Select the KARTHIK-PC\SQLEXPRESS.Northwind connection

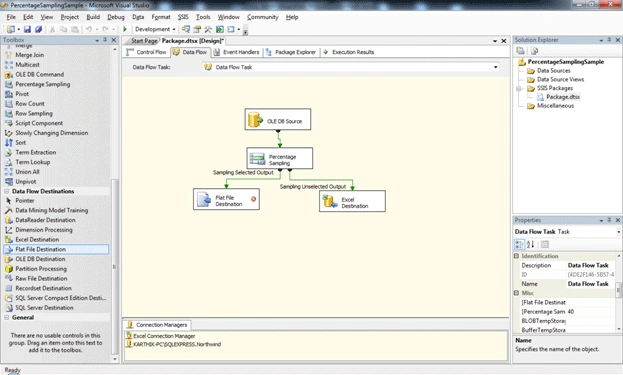pos(176,344)
